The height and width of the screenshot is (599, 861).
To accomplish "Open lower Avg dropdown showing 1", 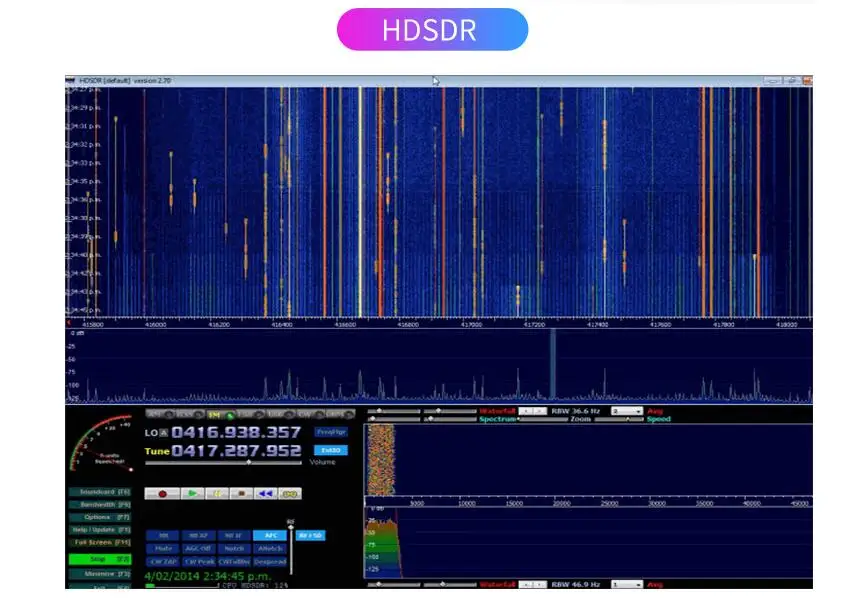I will [x=627, y=585].
